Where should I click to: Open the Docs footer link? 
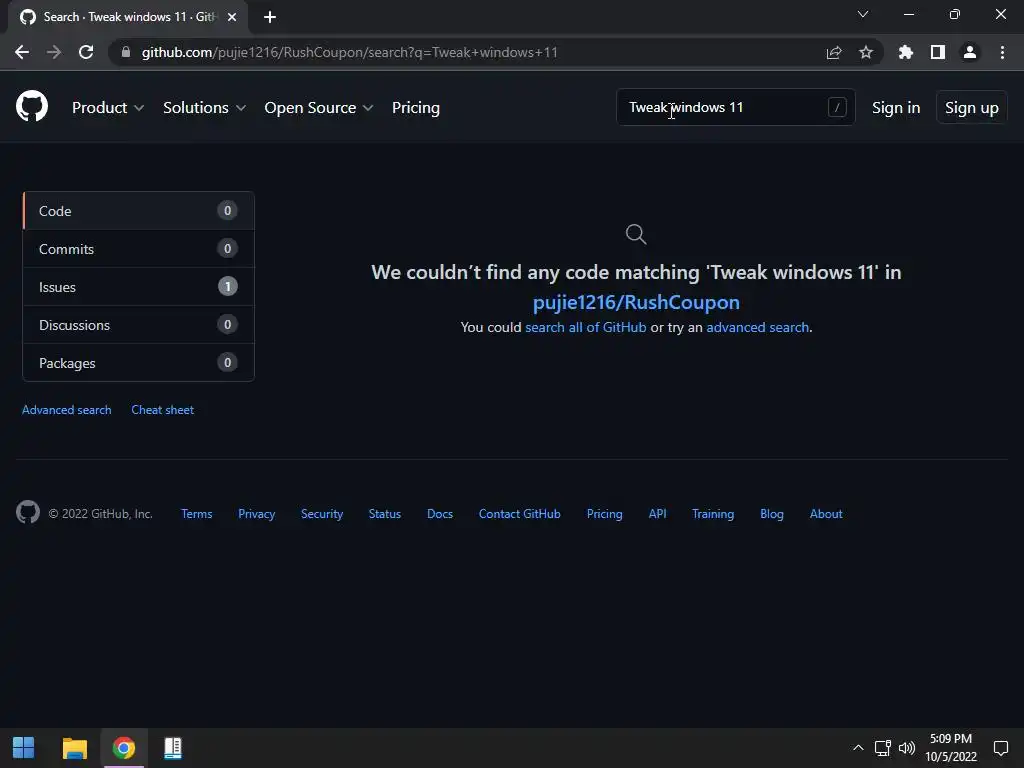click(440, 514)
